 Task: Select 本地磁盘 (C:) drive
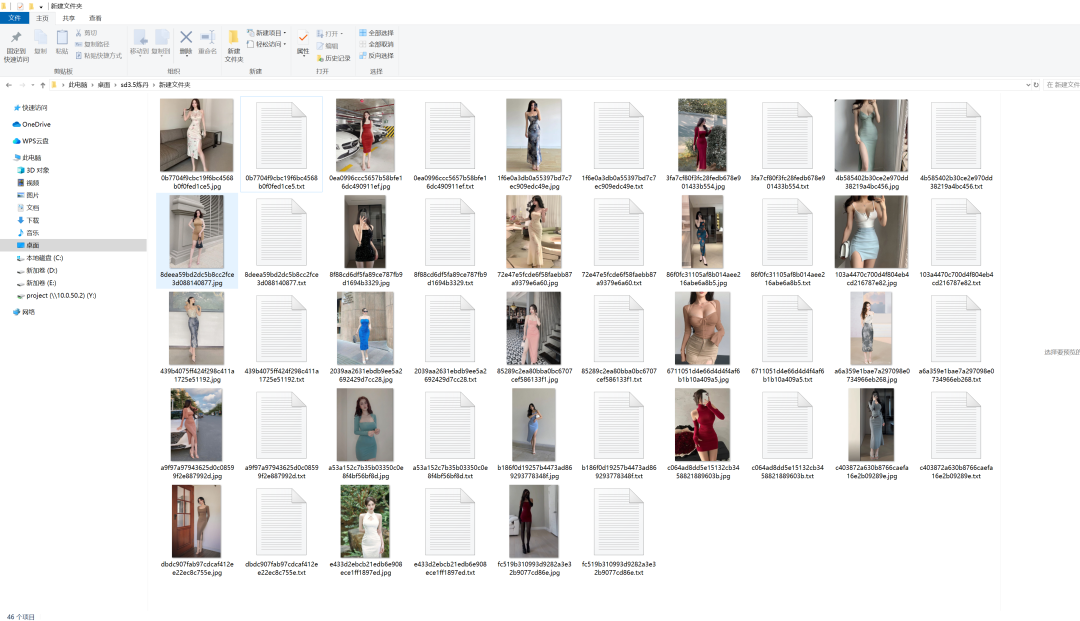point(44,258)
